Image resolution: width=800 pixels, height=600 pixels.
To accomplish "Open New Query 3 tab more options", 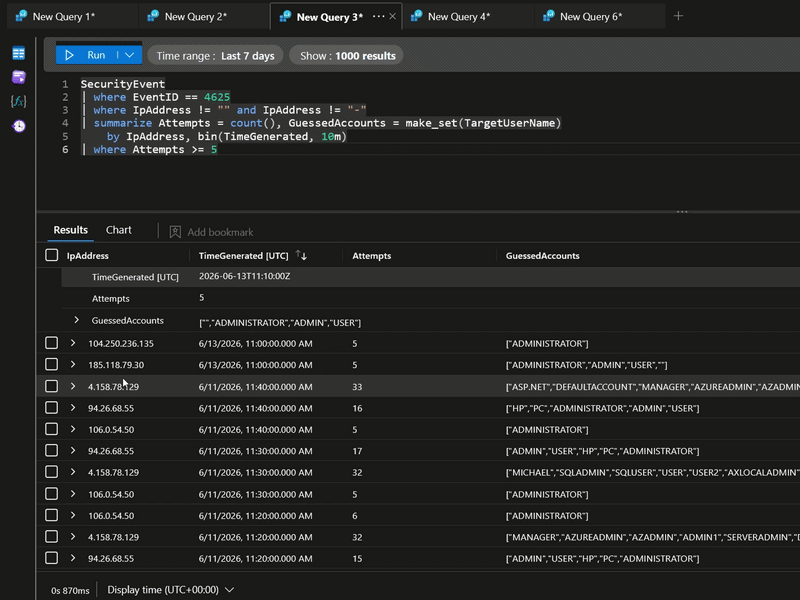I will point(378,16).
